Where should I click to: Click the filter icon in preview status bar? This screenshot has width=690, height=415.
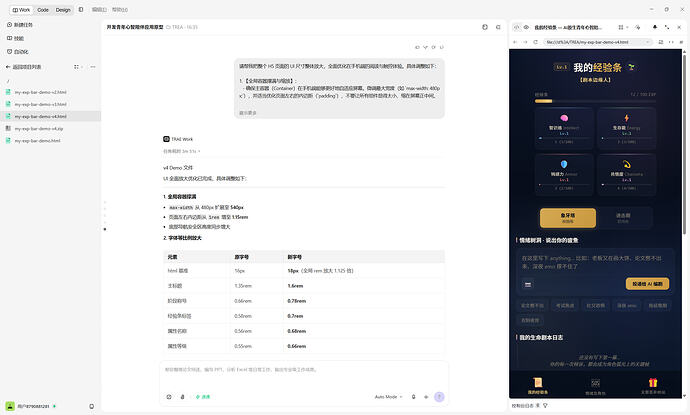pos(546,406)
